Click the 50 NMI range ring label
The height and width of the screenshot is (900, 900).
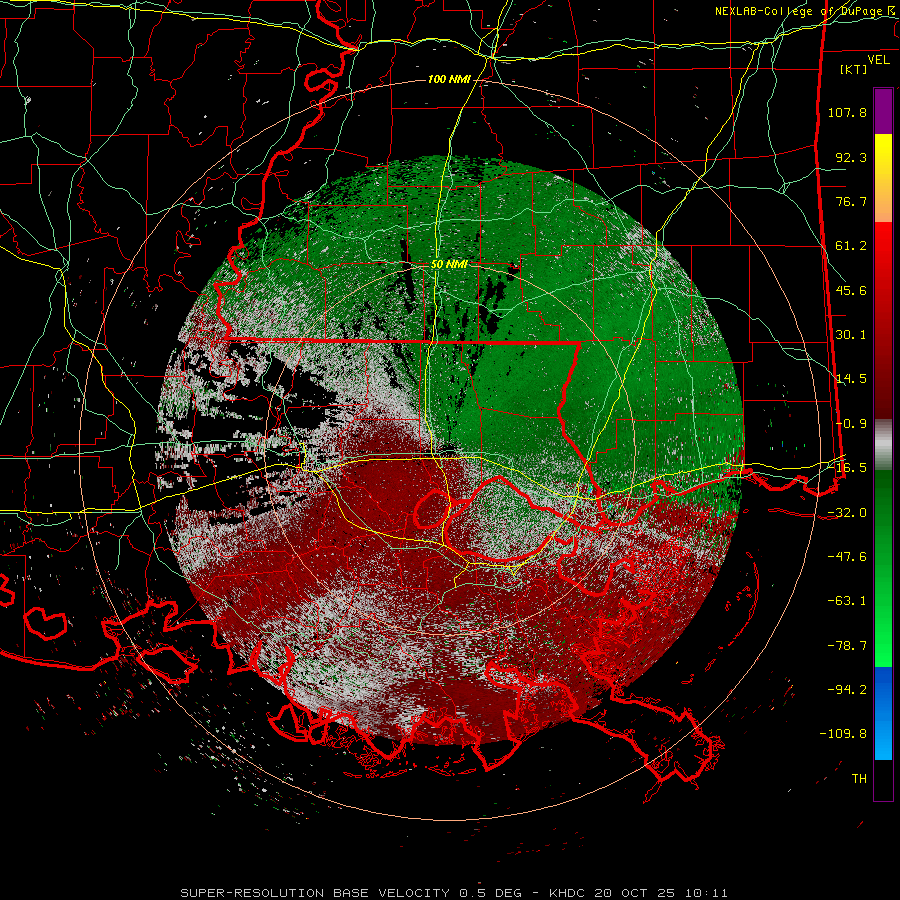(x=449, y=265)
